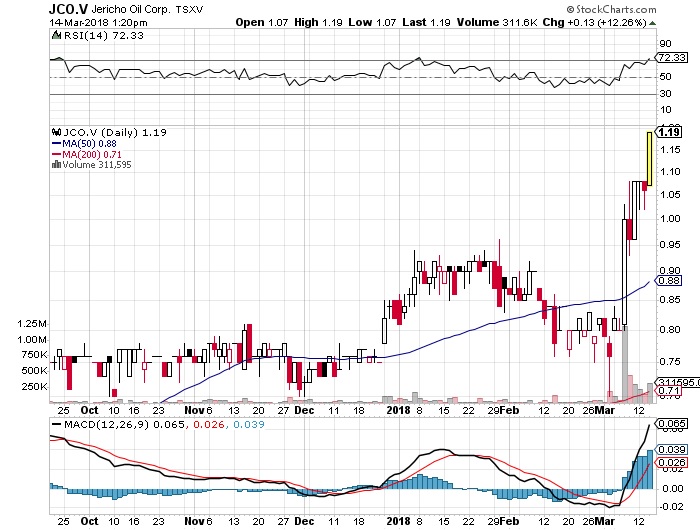Click the MACD(12,26,9) 0.065 legend label

coord(124,424)
